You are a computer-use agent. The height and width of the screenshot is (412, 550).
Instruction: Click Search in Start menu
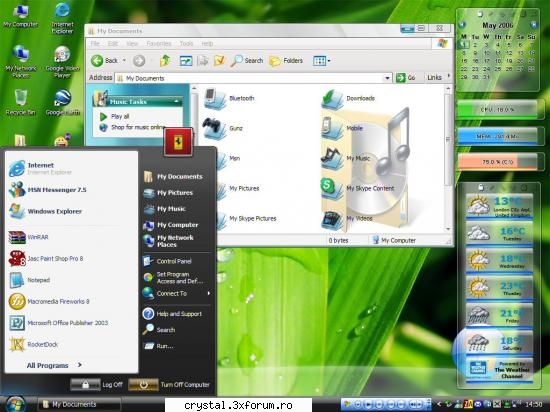click(159, 330)
